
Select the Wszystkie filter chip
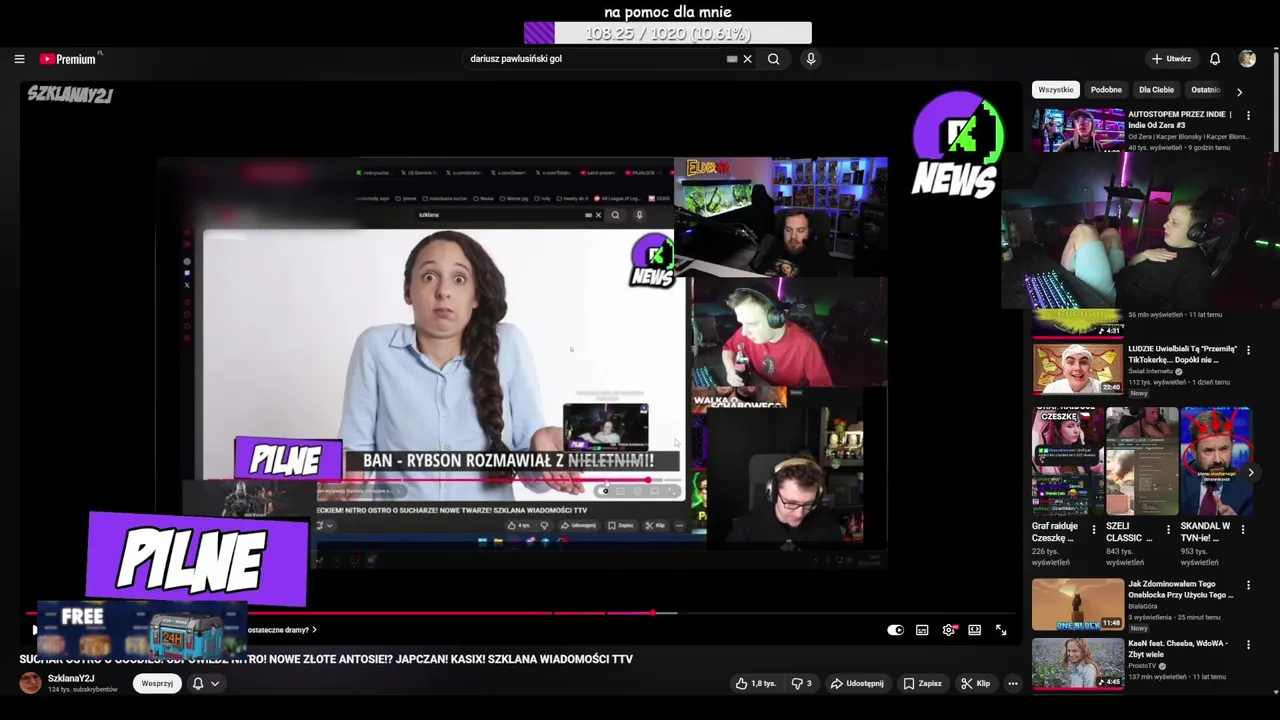click(1056, 90)
